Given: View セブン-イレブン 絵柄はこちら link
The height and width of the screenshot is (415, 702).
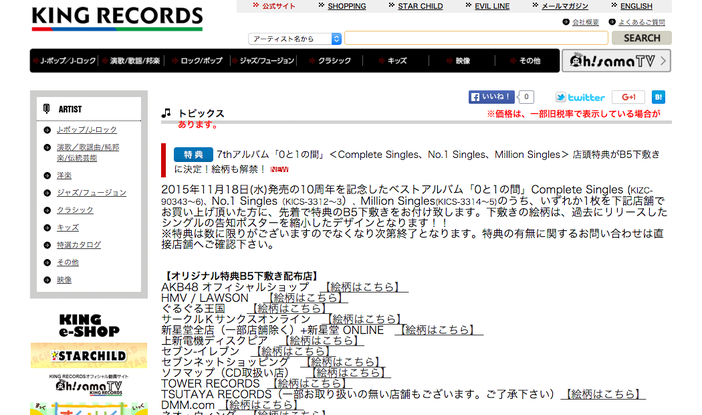Looking at the screenshot, I should coord(293,351).
